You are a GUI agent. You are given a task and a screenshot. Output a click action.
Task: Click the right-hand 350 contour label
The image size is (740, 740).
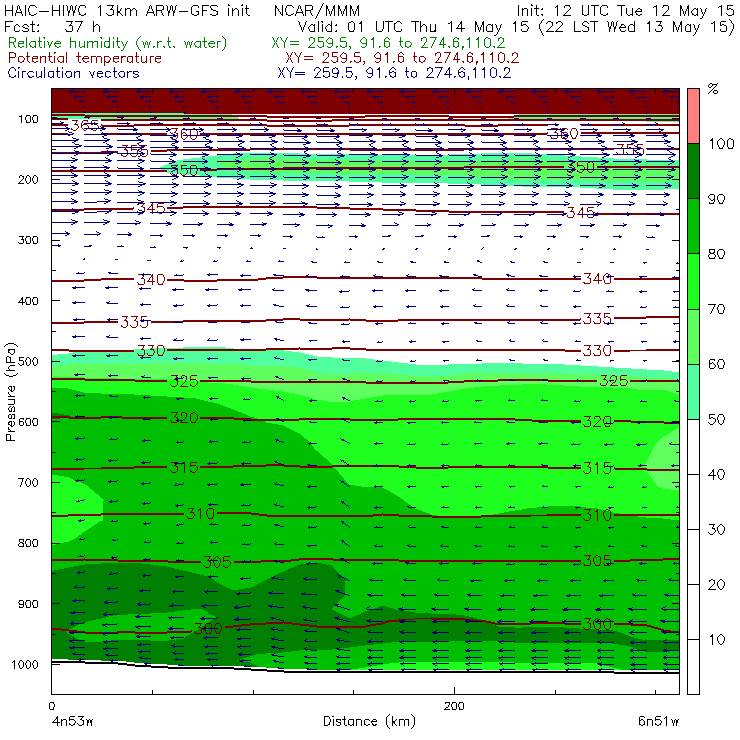[x=580, y=167]
